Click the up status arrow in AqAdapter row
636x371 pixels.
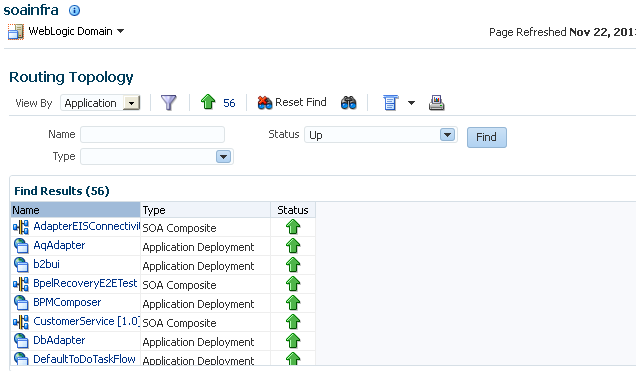point(293,246)
